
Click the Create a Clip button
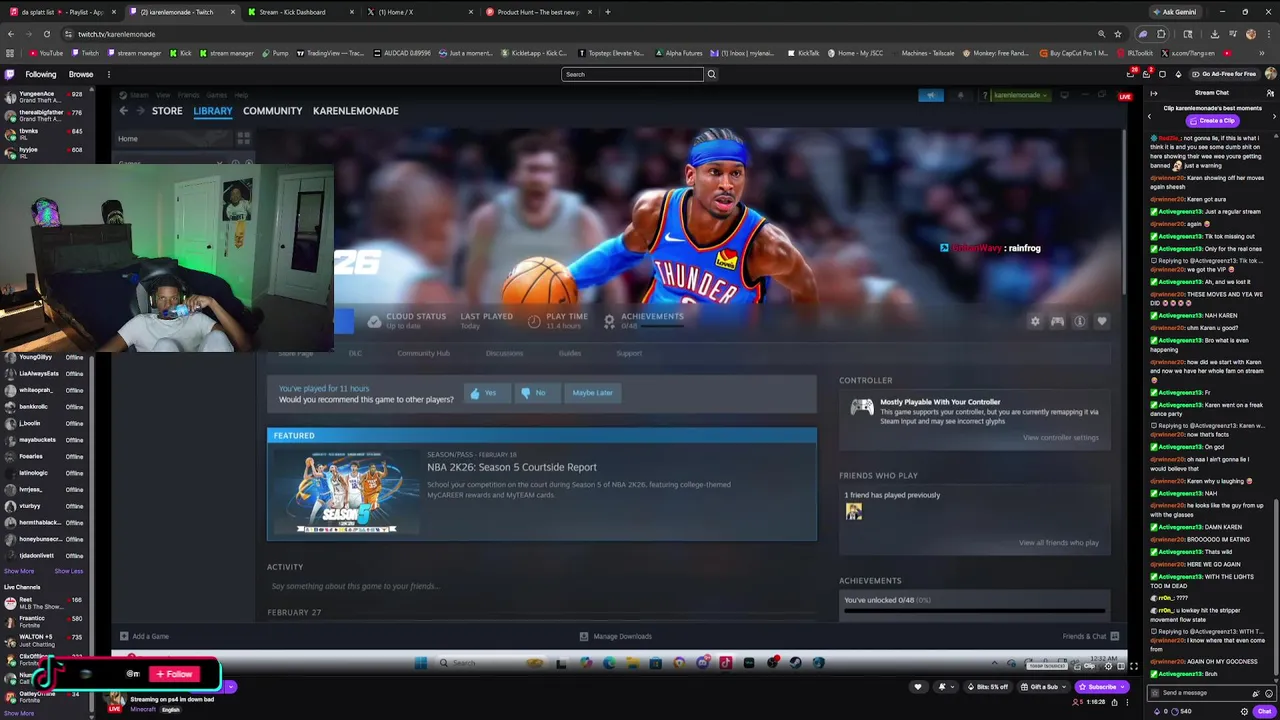tap(1211, 121)
